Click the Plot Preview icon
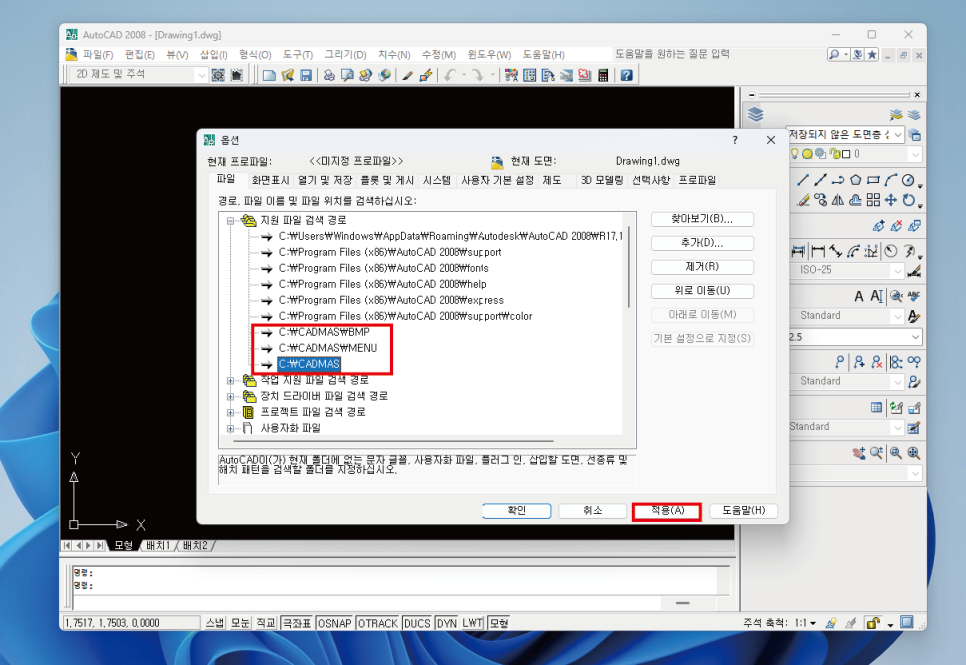 pyautogui.click(x=347, y=75)
